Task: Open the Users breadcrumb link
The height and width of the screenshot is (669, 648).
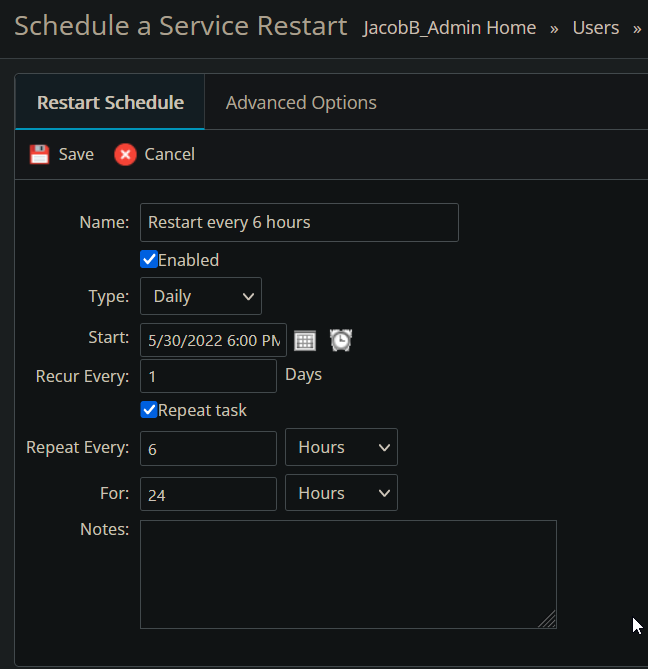Action: point(595,28)
